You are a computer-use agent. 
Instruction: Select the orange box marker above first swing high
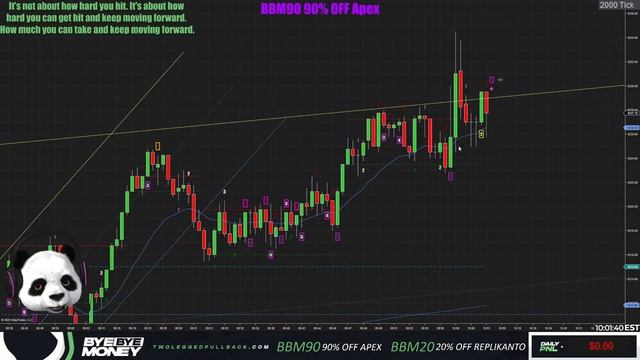click(158, 146)
